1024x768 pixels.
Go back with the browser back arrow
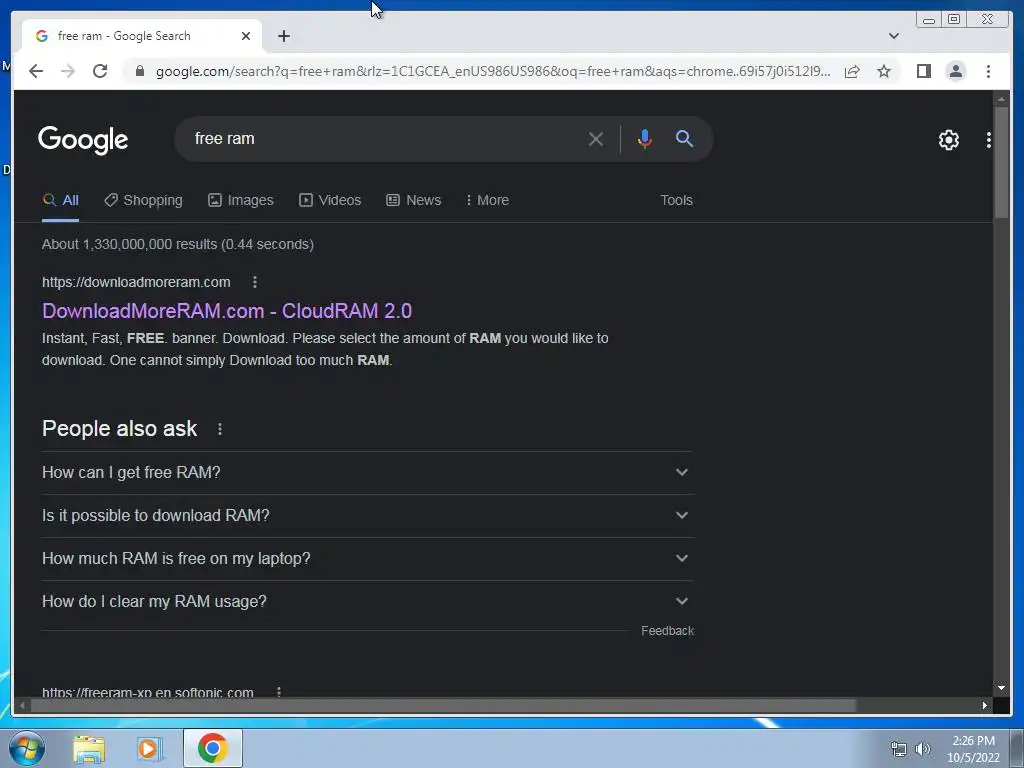point(36,71)
